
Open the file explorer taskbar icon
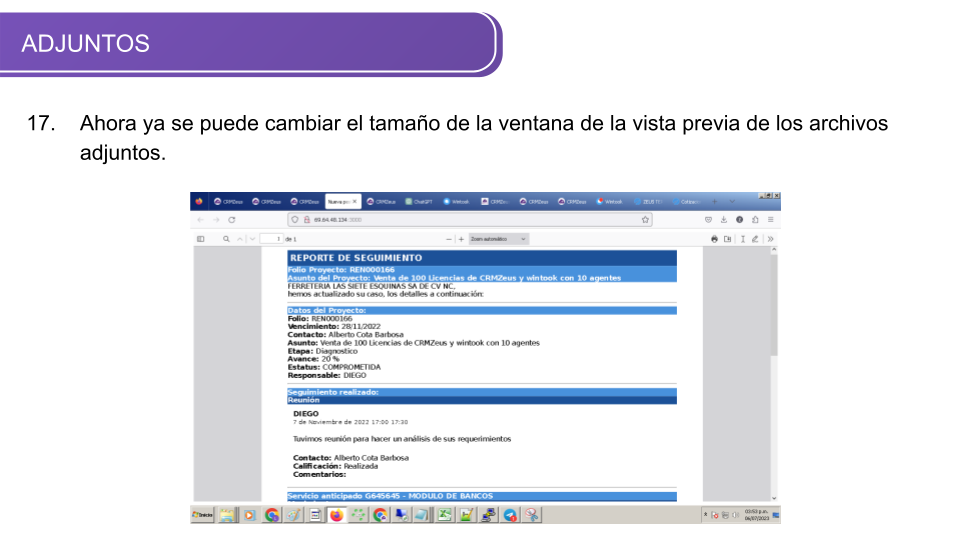pyautogui.click(x=227, y=516)
